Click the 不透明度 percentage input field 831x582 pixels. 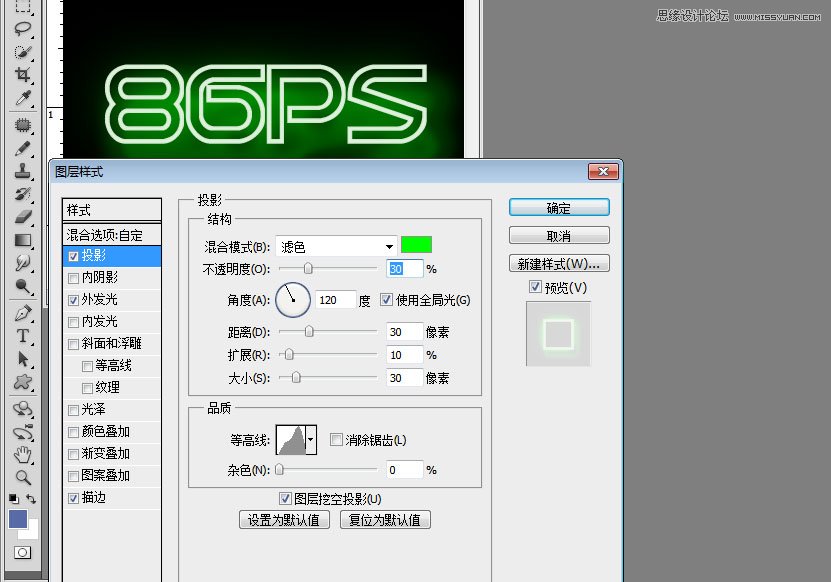coord(405,269)
